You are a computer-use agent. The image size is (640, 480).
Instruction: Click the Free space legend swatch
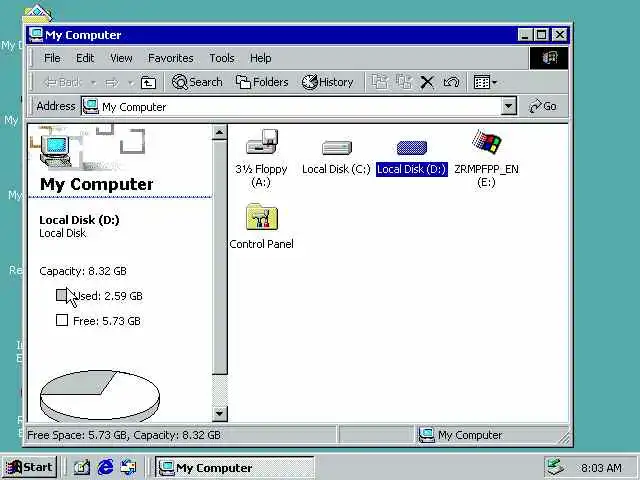tap(62, 320)
